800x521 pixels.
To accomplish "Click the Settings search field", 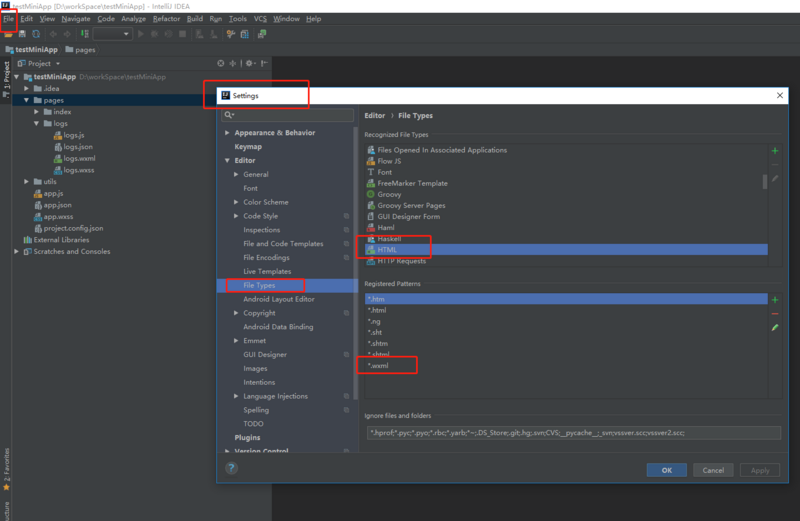I will [287, 115].
